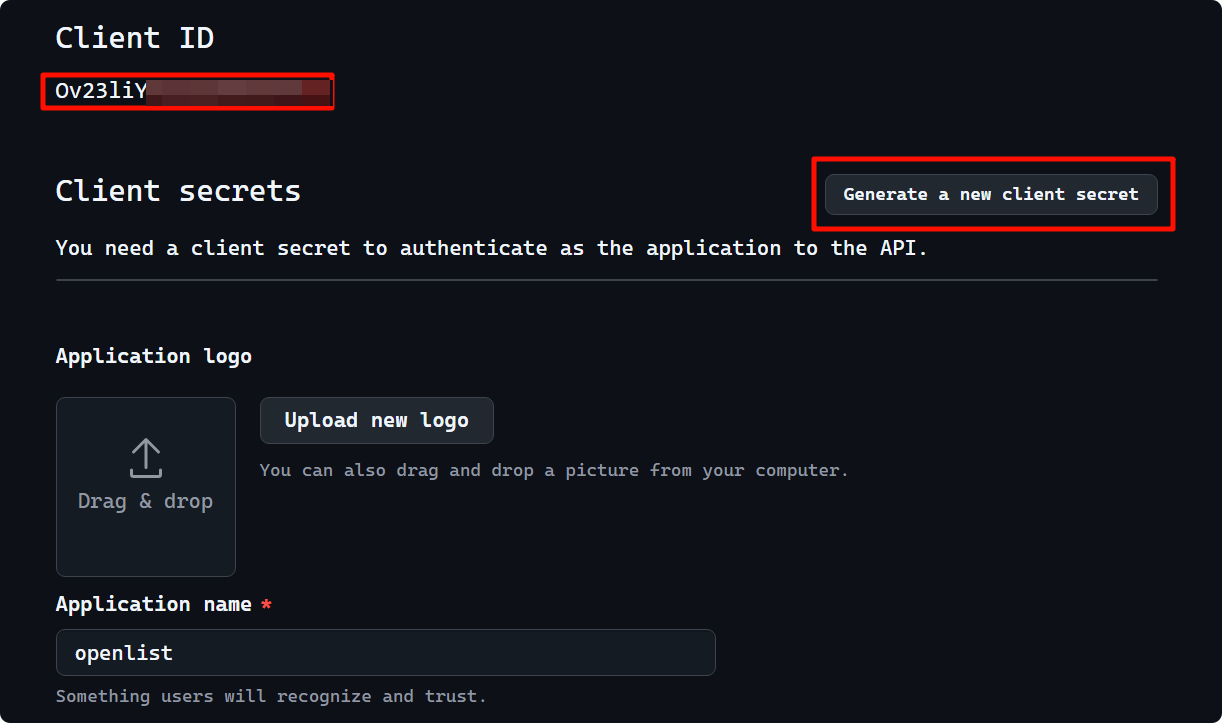
Task: Click the Generate a new client secret highlighted region
Action: tap(991, 194)
